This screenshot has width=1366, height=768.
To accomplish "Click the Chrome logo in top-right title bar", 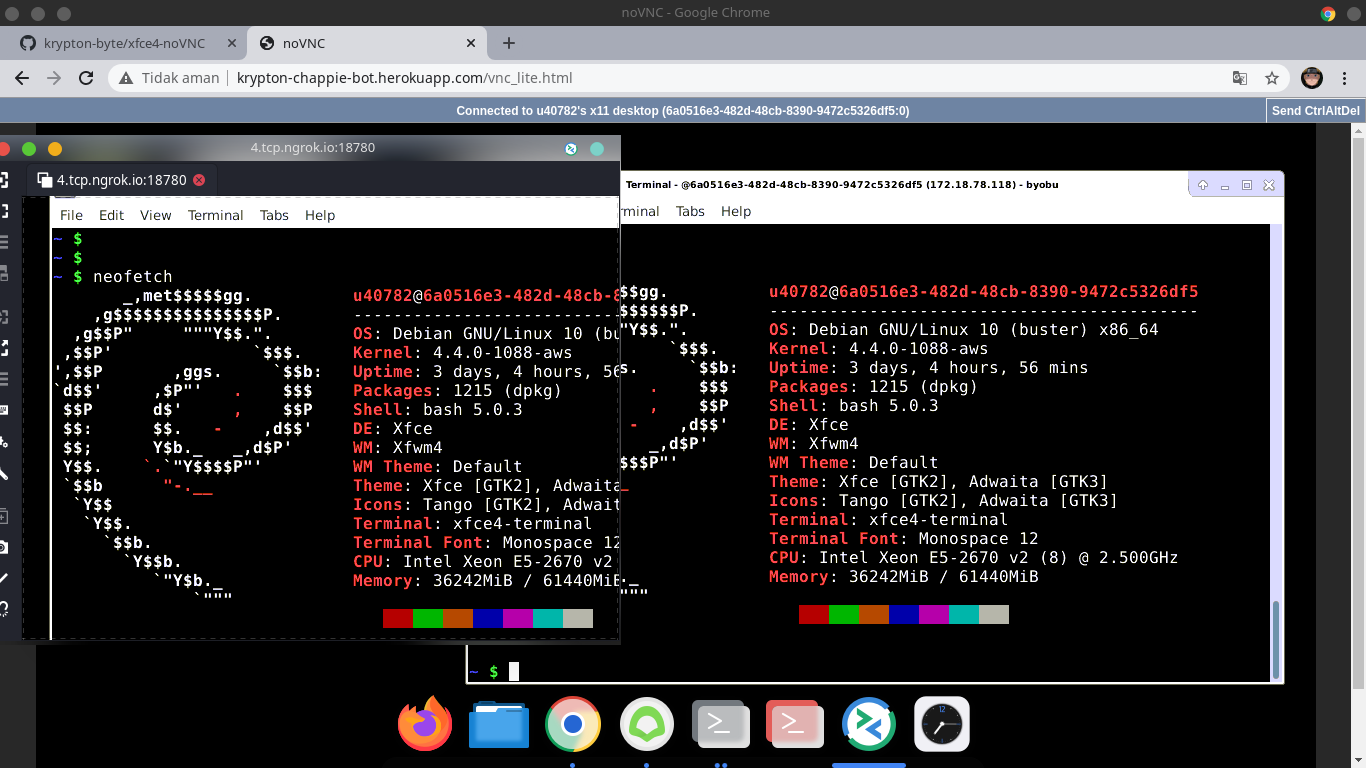I will point(1328,13).
